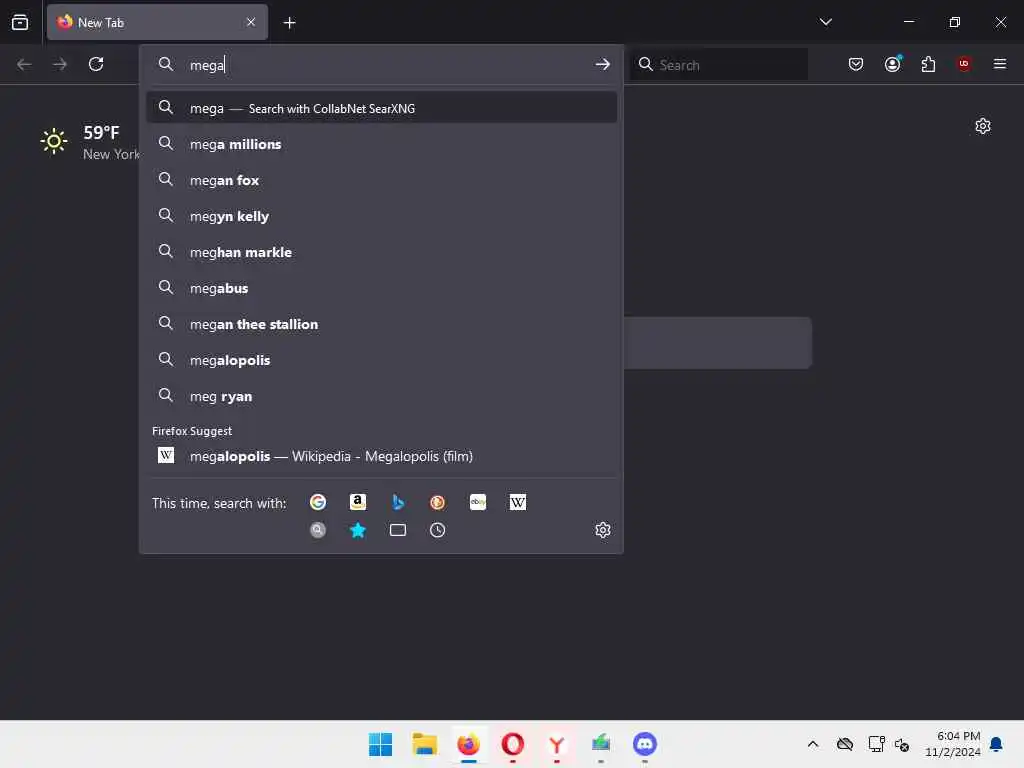Open Firefox View in the tab bar
This screenshot has height=768, width=1024.
[x=20, y=22]
